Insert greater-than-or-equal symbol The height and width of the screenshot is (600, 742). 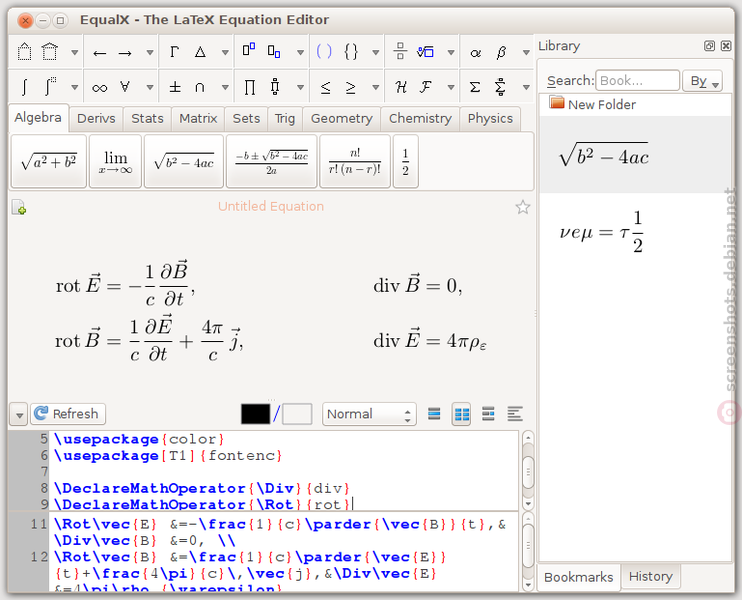tap(350, 87)
